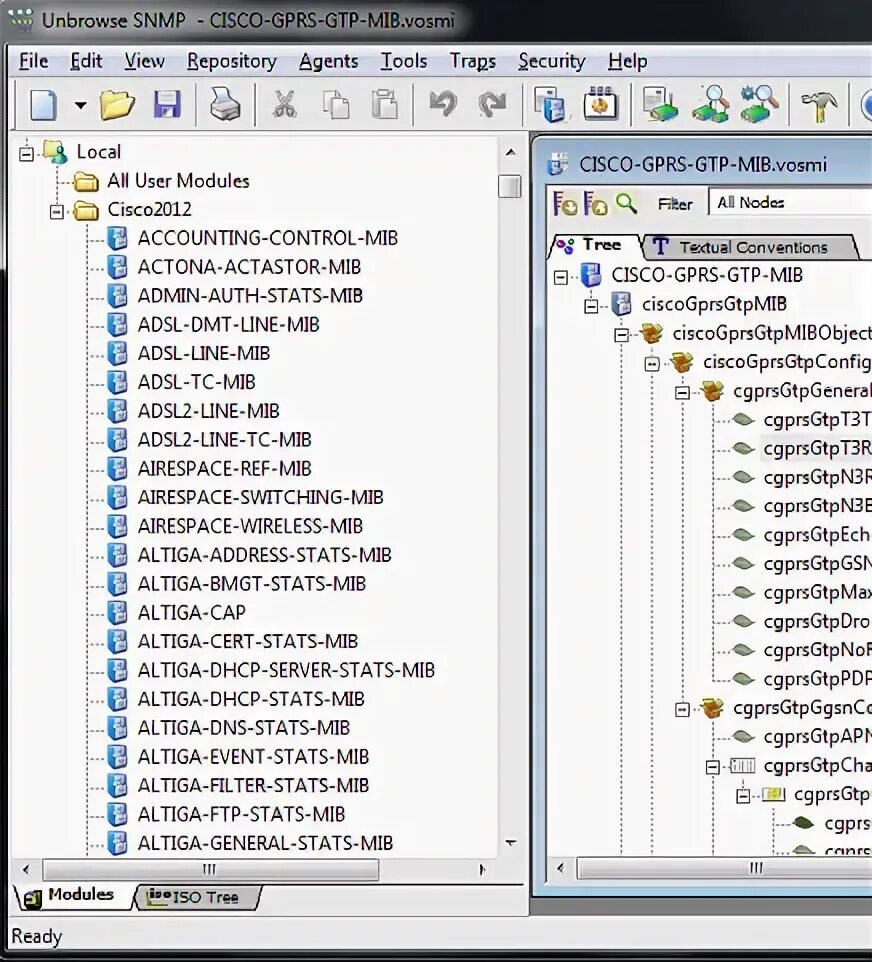This screenshot has width=872, height=962.
Task: Open the Security menu
Action: (x=551, y=61)
